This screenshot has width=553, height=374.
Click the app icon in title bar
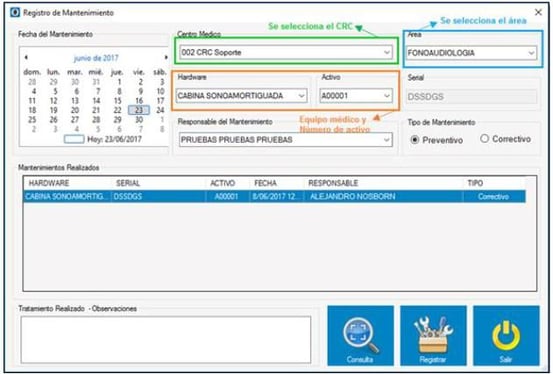pos(15,13)
